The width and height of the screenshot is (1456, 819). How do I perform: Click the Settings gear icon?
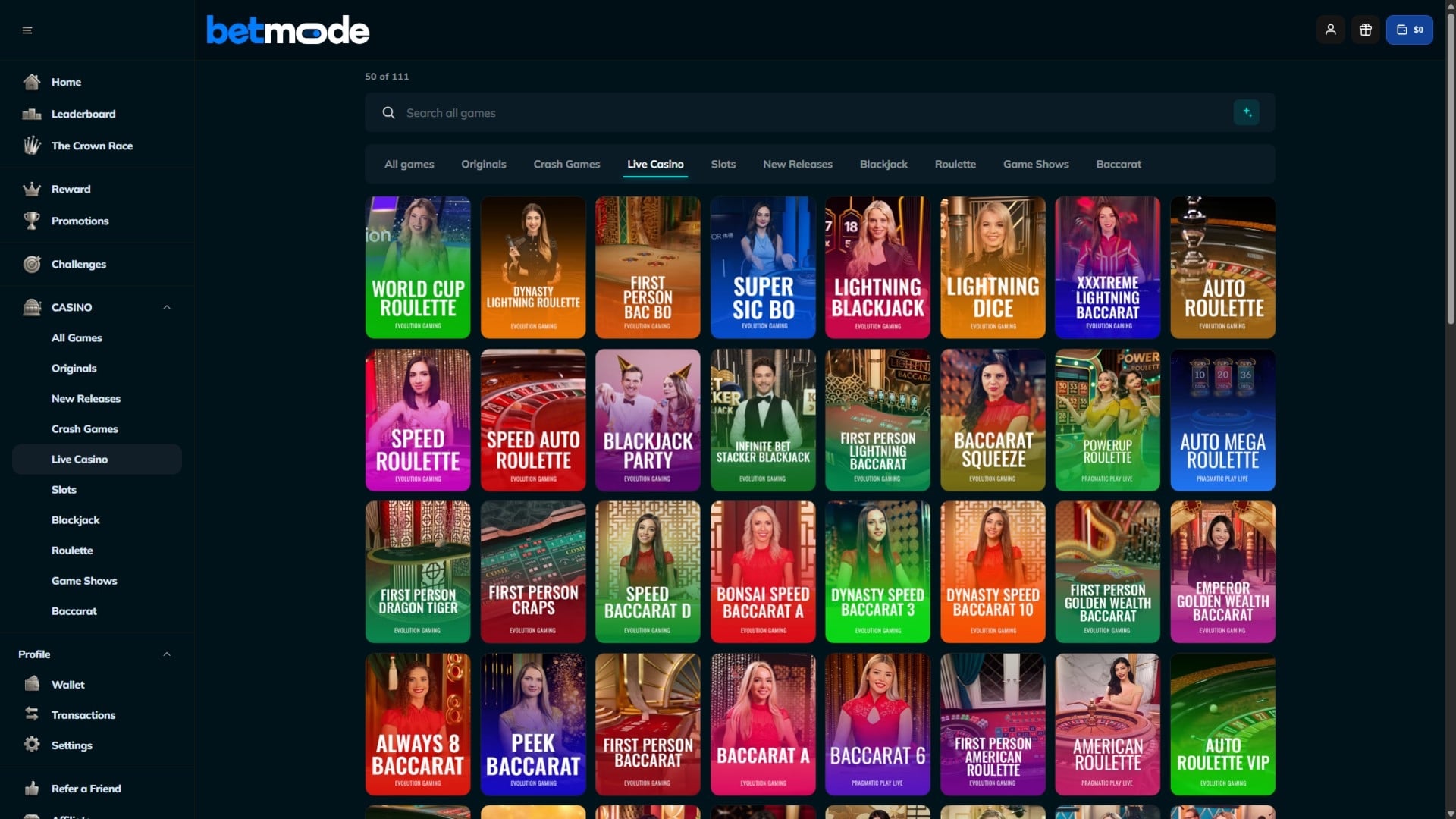[32, 745]
